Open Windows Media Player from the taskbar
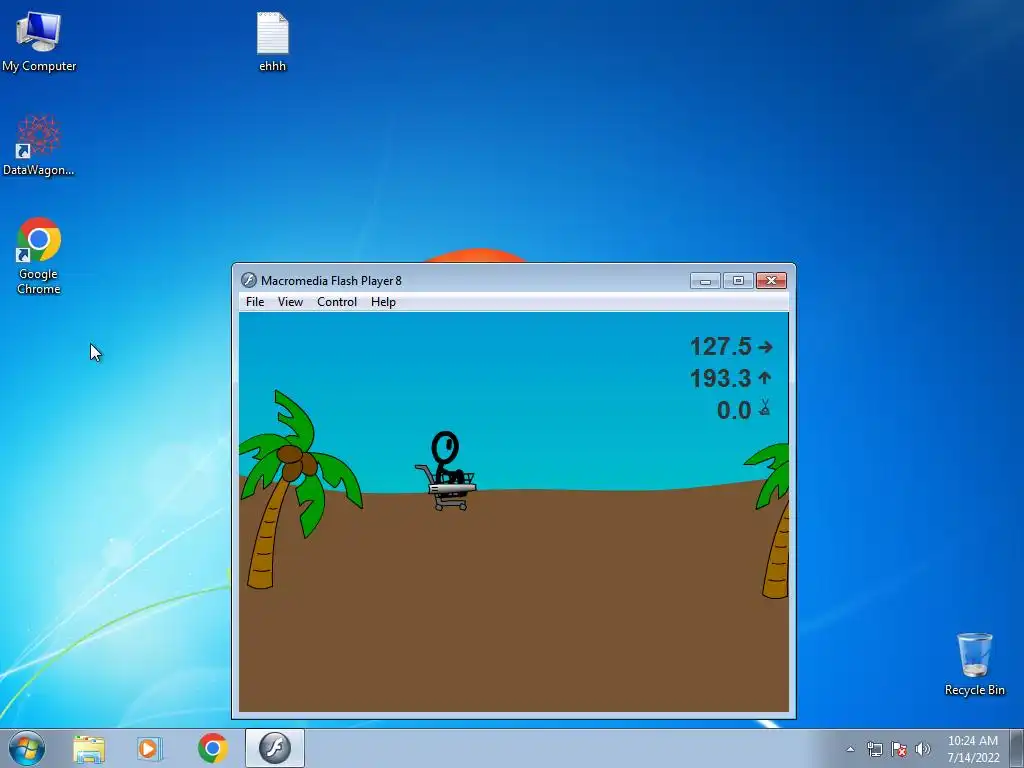Viewport: 1024px width, 768px height. point(149,748)
